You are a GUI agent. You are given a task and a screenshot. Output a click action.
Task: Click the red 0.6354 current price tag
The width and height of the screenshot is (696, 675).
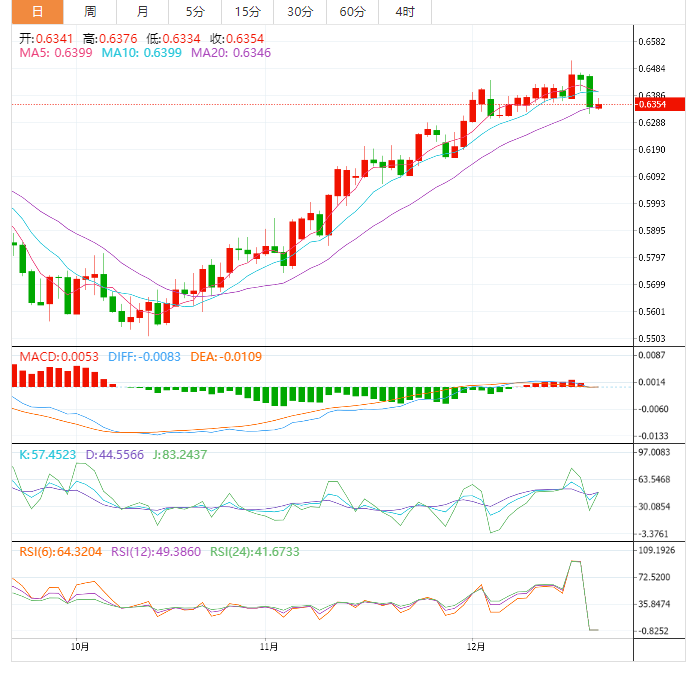660,104
